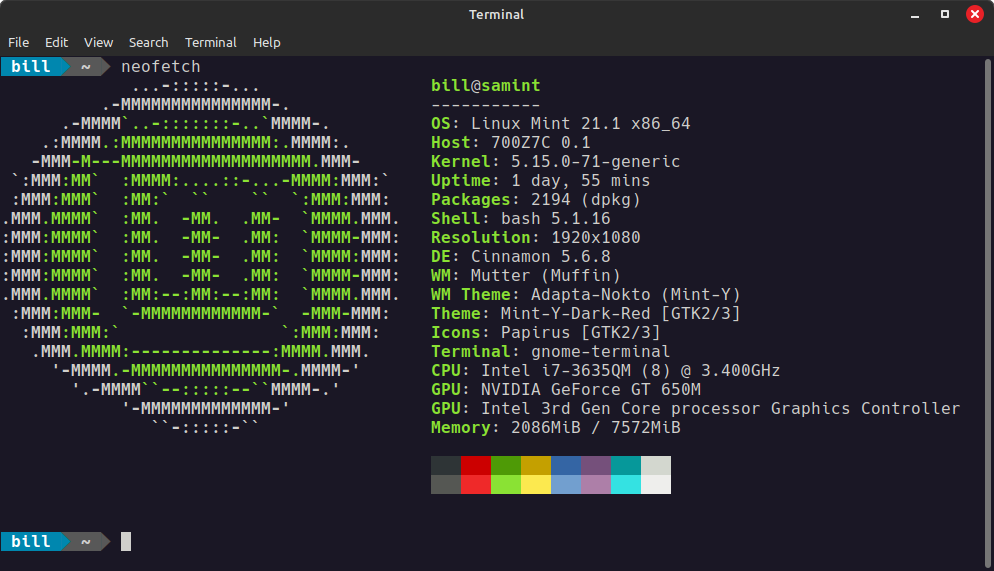The image size is (994, 571).
Task: Click the Packages value '2194 (dpkg)'
Action: [586, 200]
